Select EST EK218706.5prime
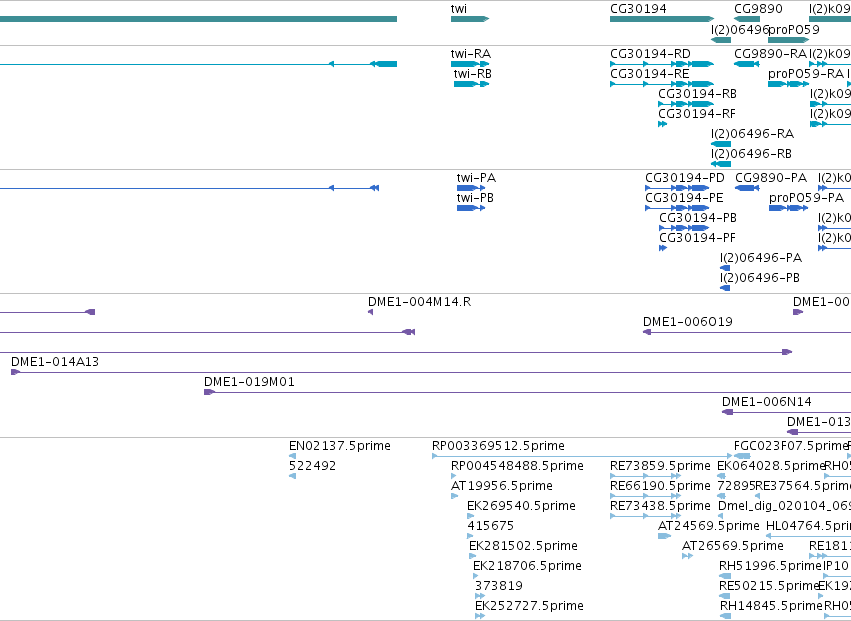This screenshot has height=621, width=851. pos(527,566)
